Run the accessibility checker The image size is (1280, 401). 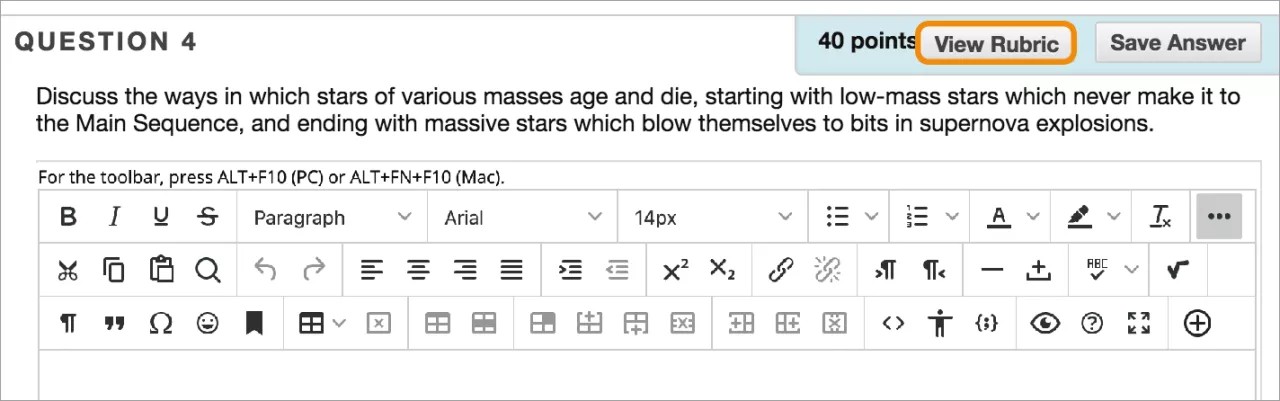[940, 323]
